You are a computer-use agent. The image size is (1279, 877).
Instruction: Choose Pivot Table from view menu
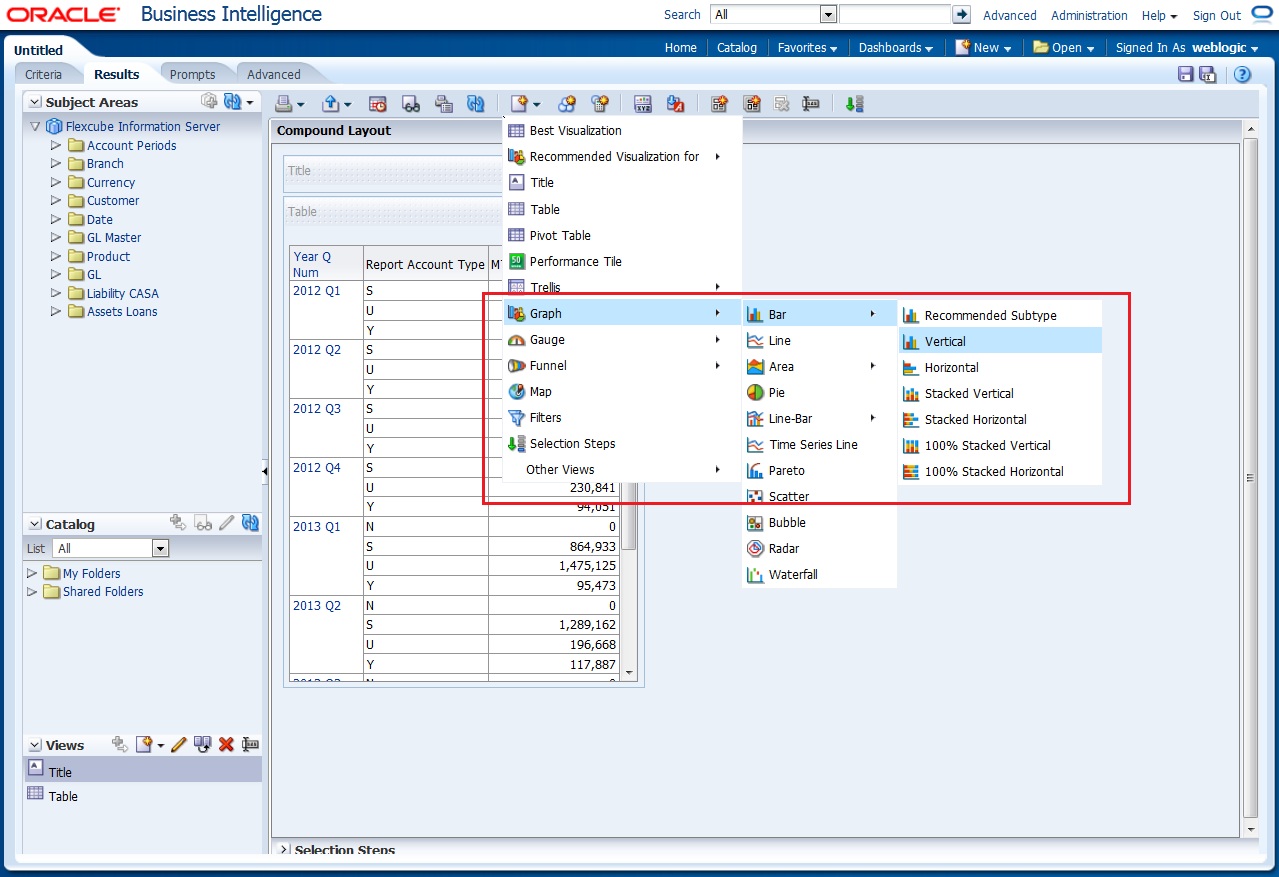pyautogui.click(x=622, y=235)
